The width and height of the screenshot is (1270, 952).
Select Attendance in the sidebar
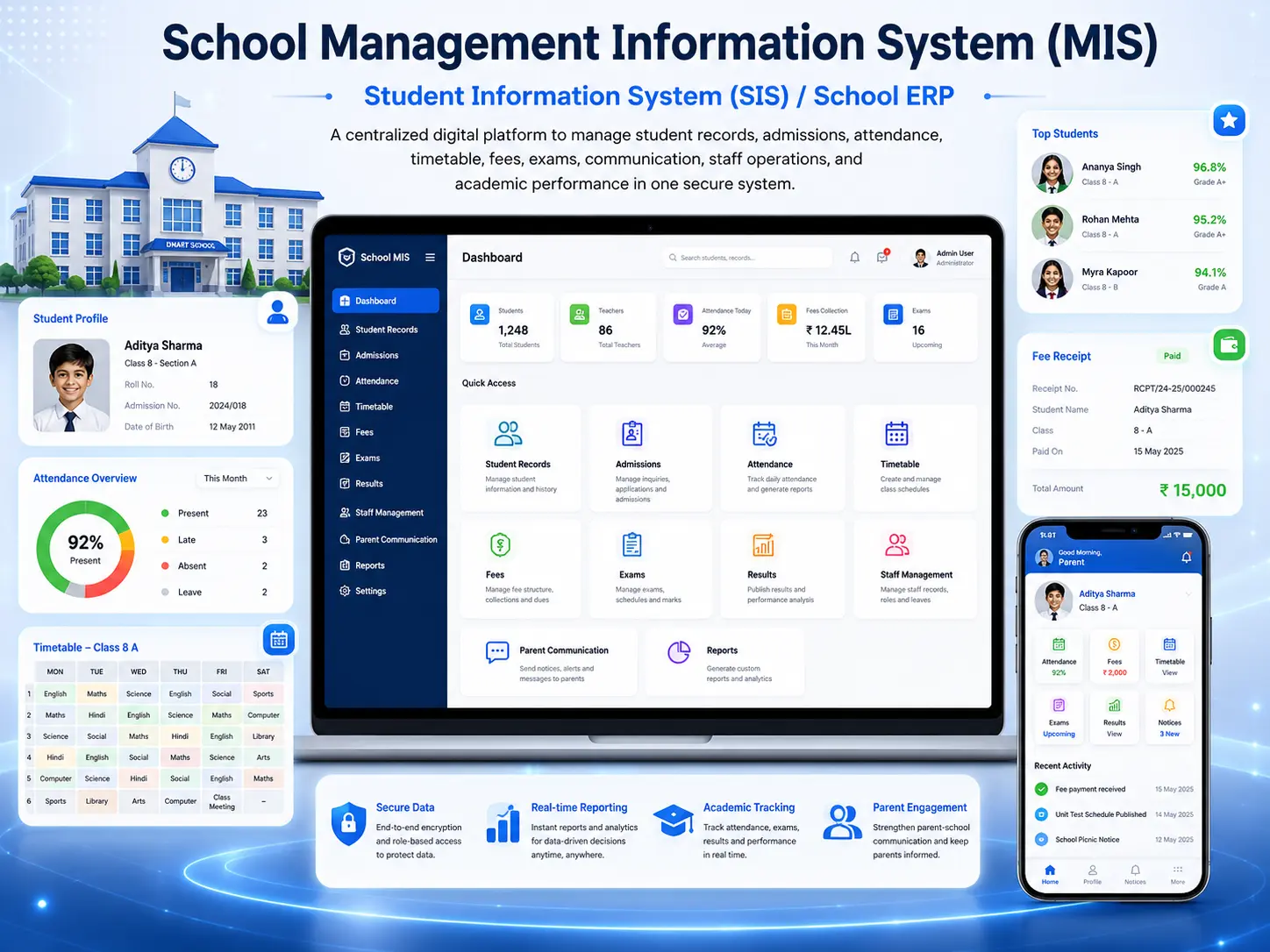click(x=386, y=381)
